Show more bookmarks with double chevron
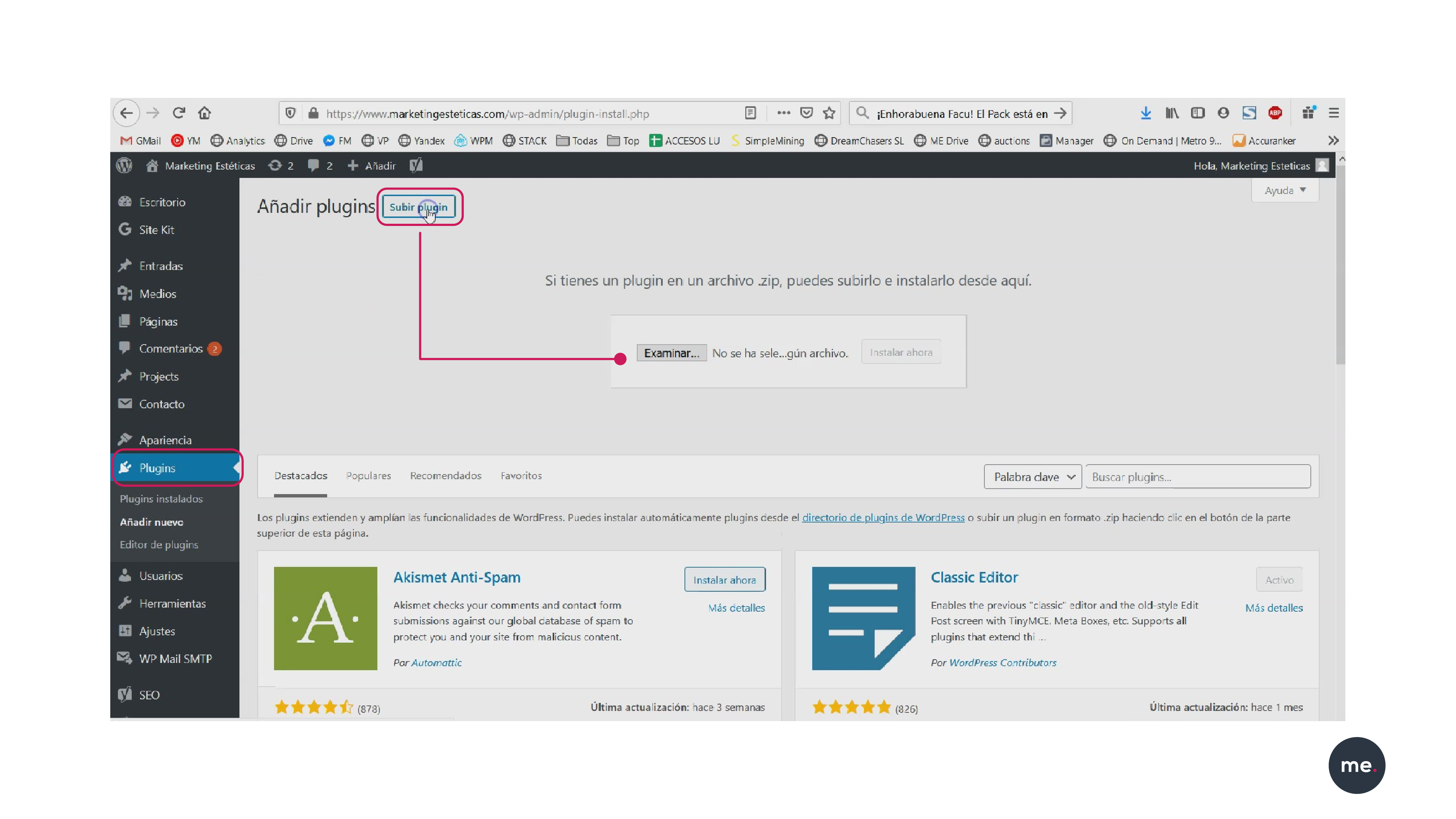 point(1333,140)
